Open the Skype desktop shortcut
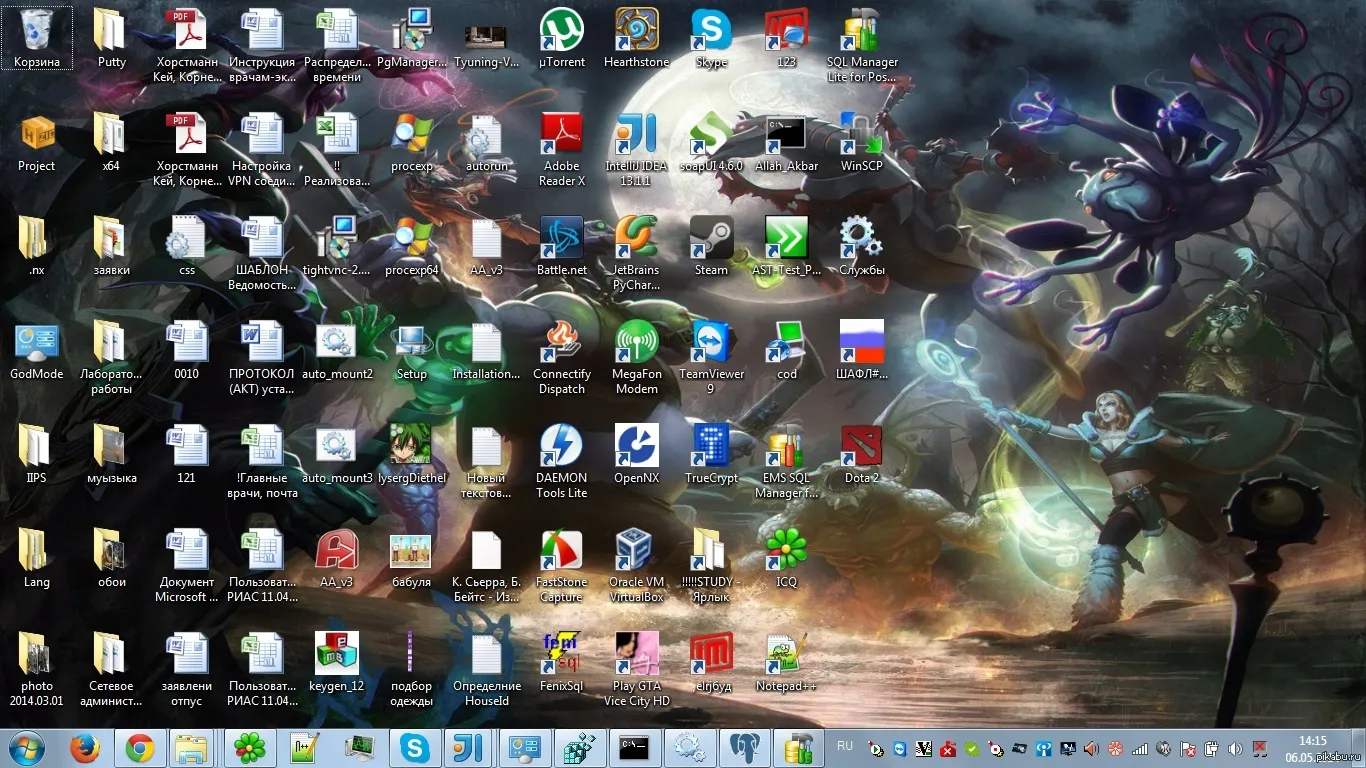Viewport: 1366px width, 768px height. (711, 38)
